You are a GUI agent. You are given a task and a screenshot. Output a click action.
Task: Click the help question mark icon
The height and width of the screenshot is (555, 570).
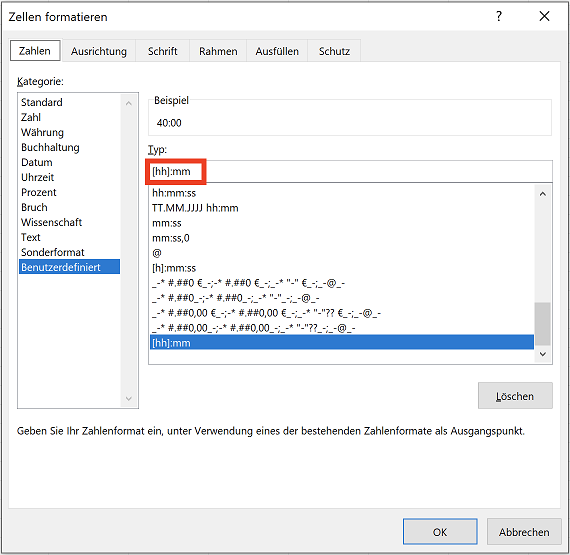click(x=499, y=16)
